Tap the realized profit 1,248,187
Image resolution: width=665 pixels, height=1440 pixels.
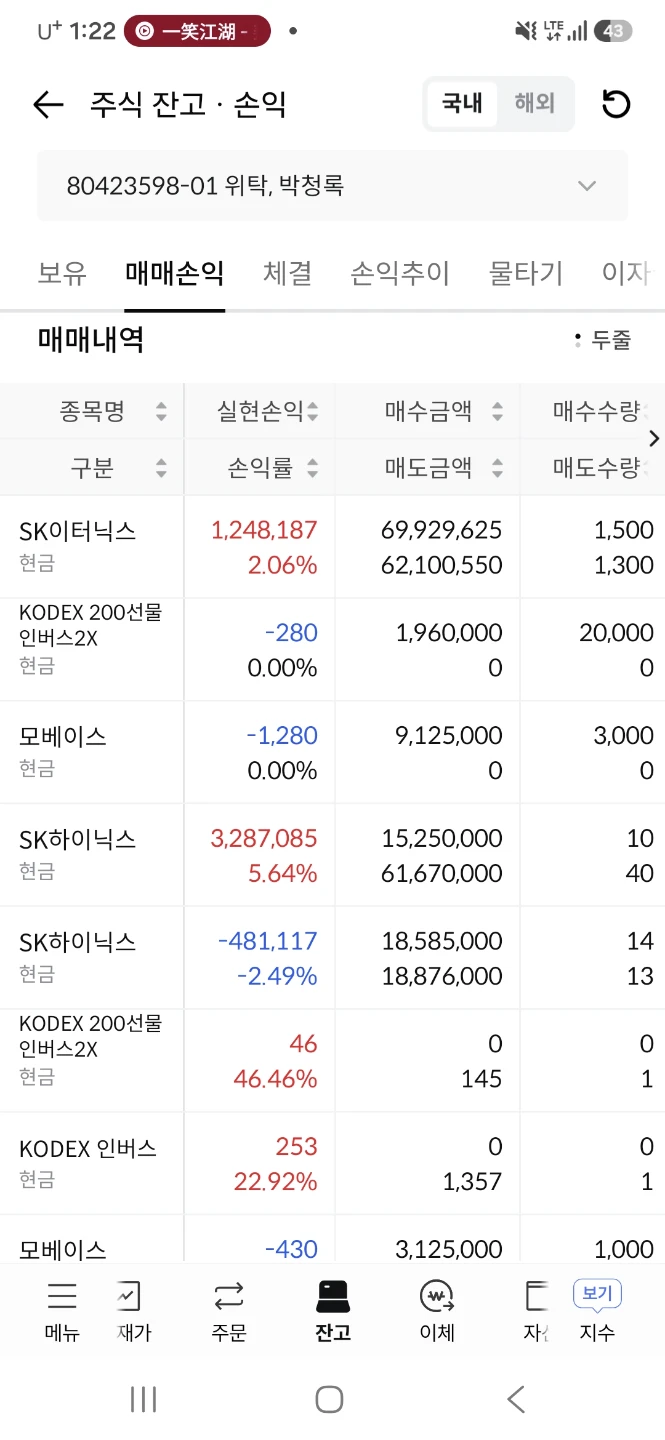264,530
